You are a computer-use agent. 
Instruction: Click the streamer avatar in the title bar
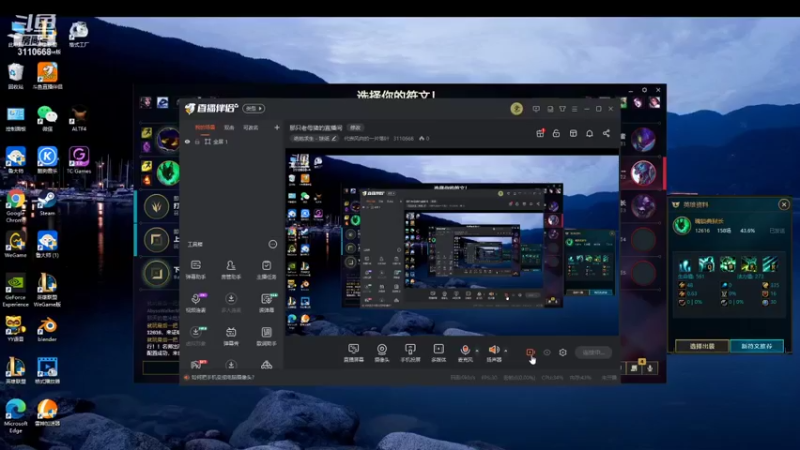click(x=516, y=109)
